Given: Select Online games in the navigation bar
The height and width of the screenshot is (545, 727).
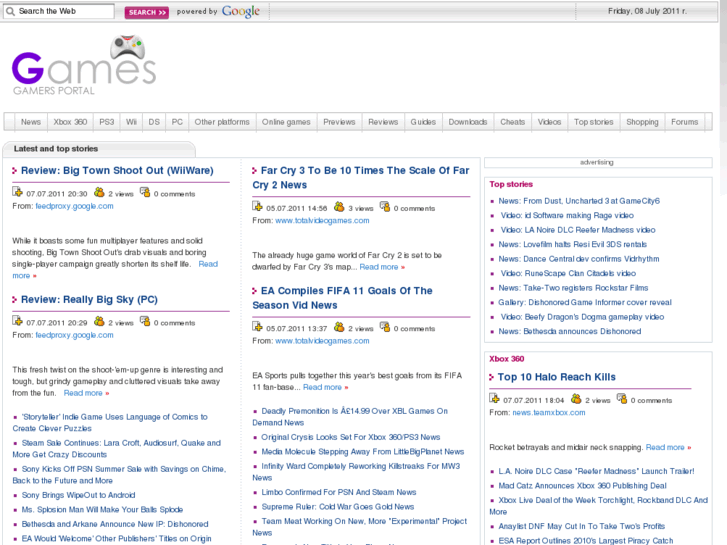Looking at the screenshot, I should (286, 122).
